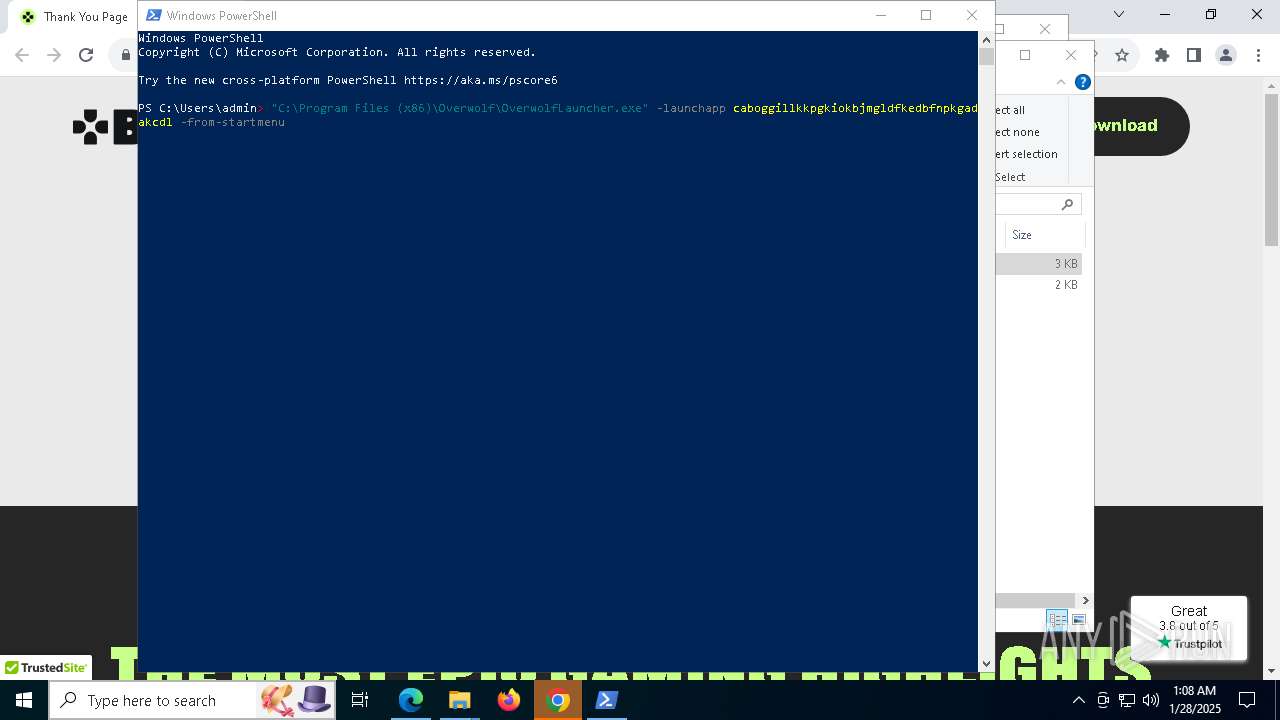The height and width of the screenshot is (720, 1280).
Task: Click the PowerShell command input line
Action: click(x=558, y=115)
